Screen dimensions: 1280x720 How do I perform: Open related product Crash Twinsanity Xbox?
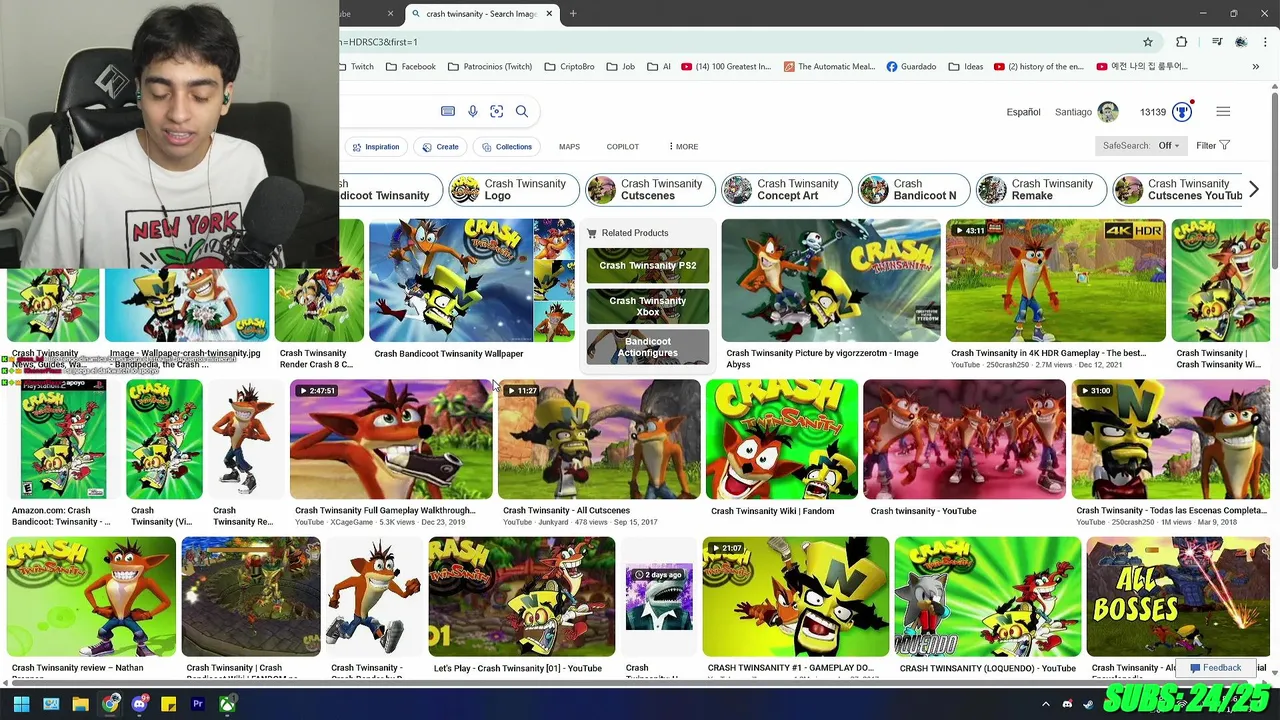tap(648, 306)
